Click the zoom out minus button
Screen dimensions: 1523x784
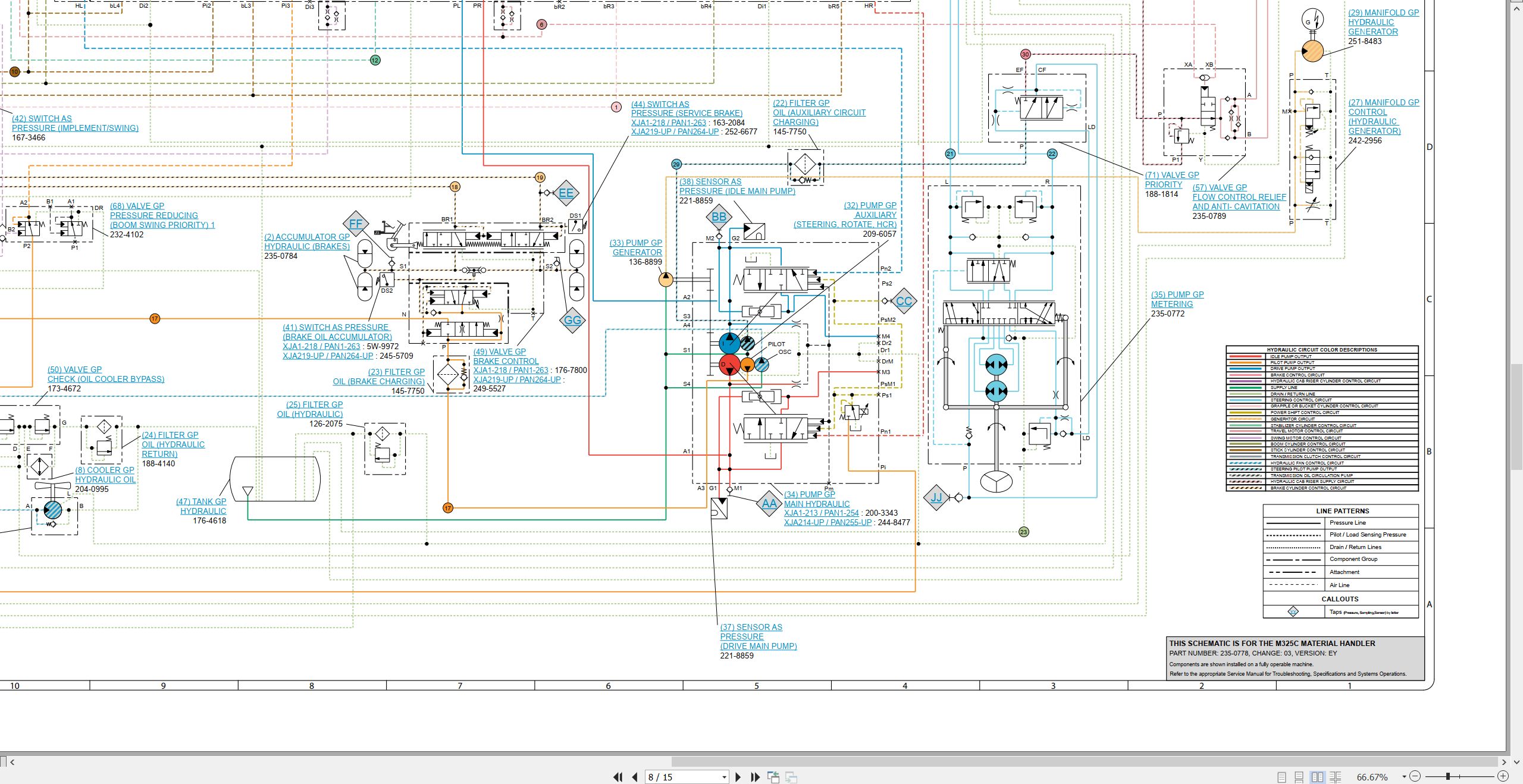point(1415,776)
